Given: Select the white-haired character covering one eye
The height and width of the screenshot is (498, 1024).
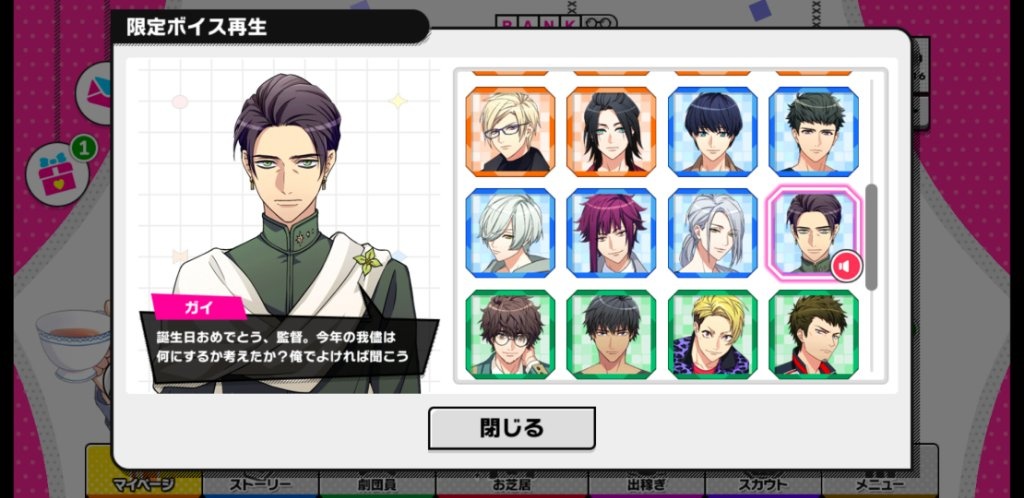Looking at the screenshot, I should [510, 233].
